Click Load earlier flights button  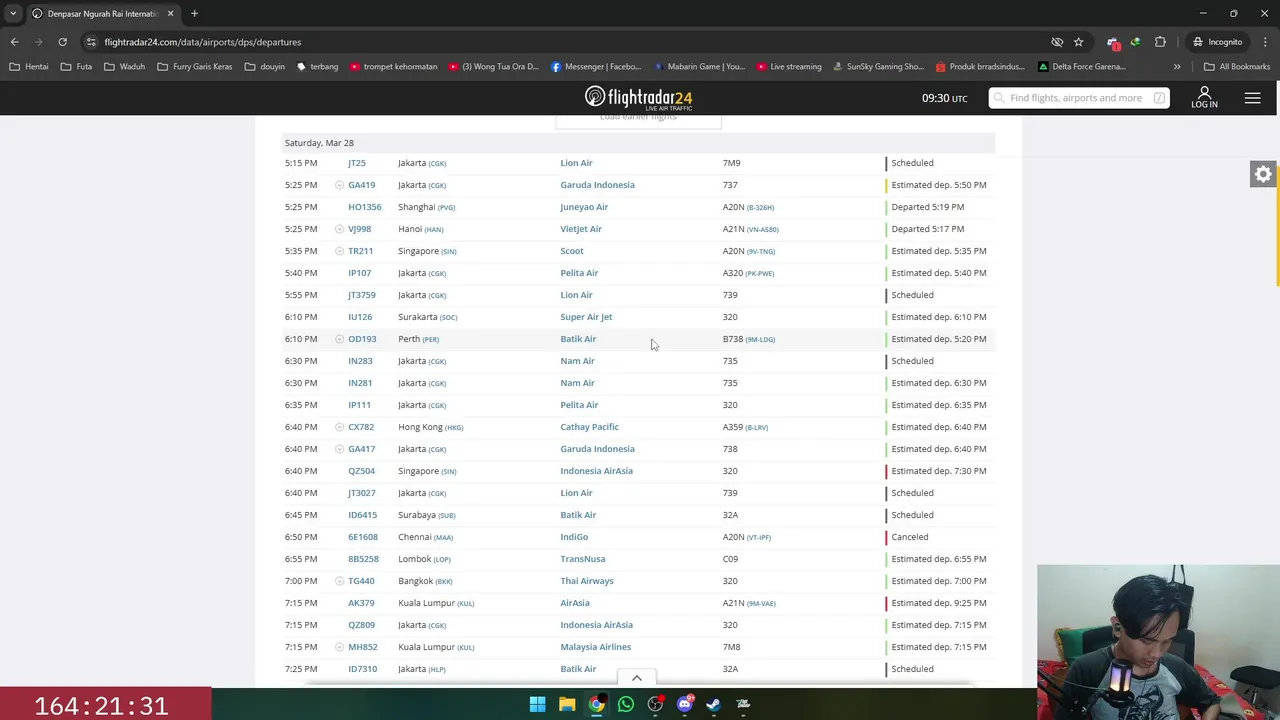[638, 118]
